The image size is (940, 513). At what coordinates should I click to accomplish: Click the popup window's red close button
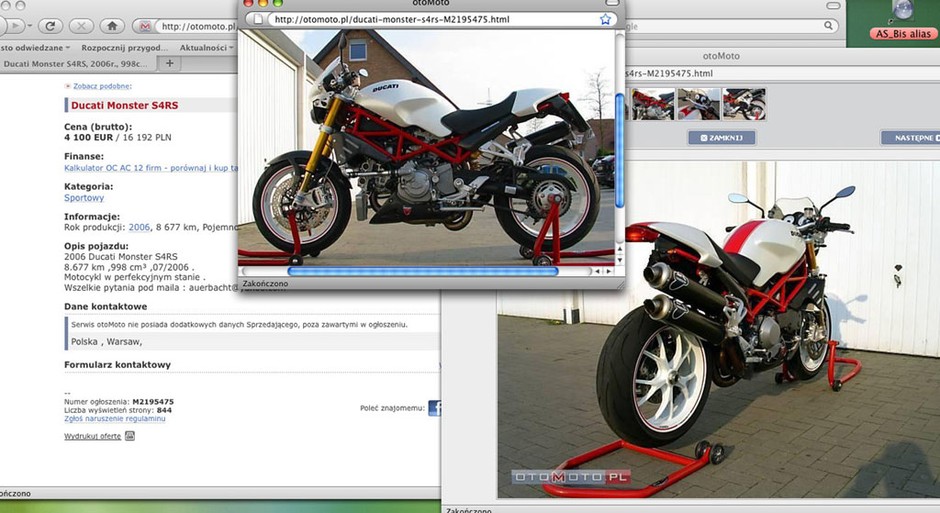pos(249,3)
